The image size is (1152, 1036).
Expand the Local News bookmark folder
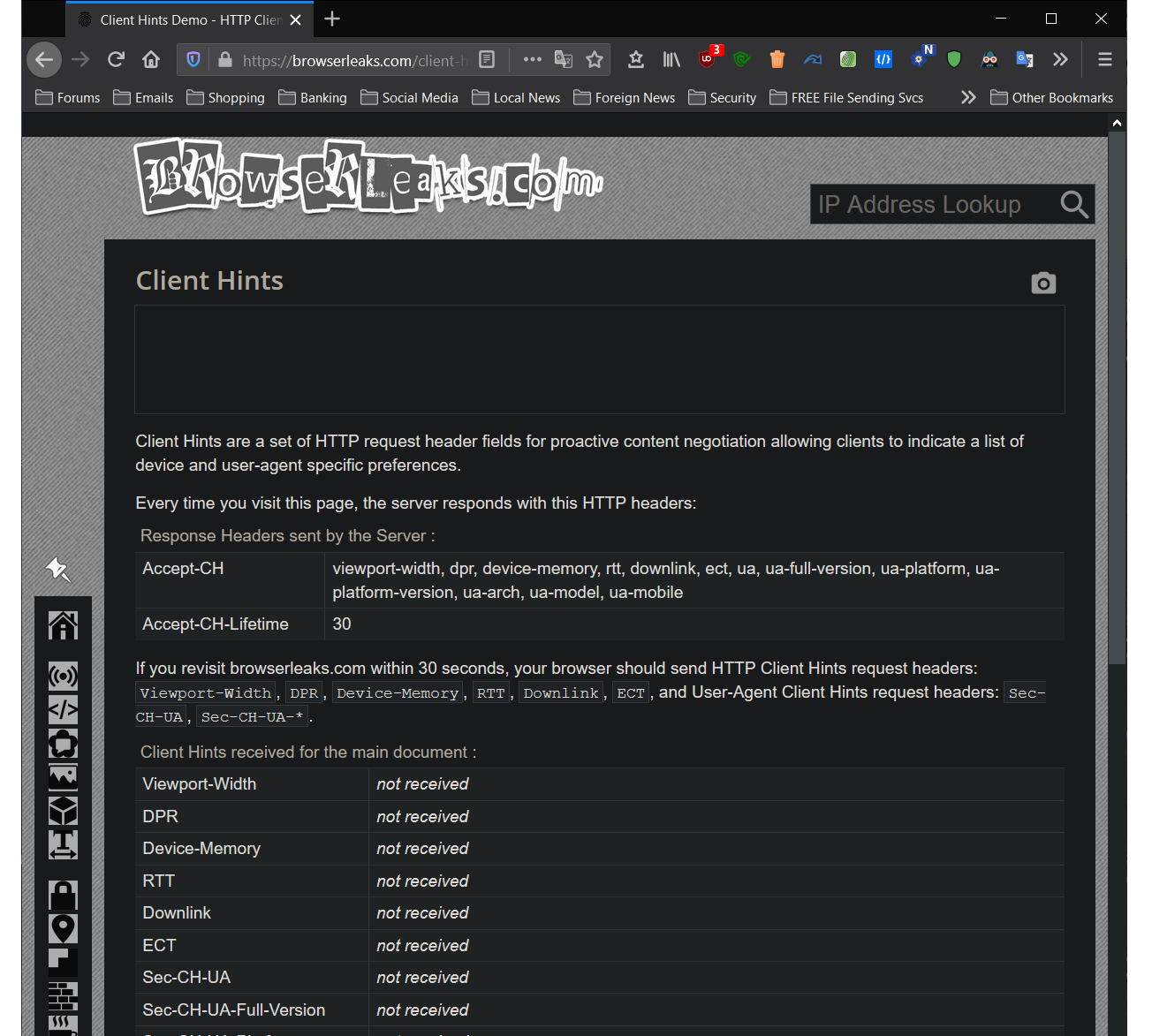coord(516,98)
